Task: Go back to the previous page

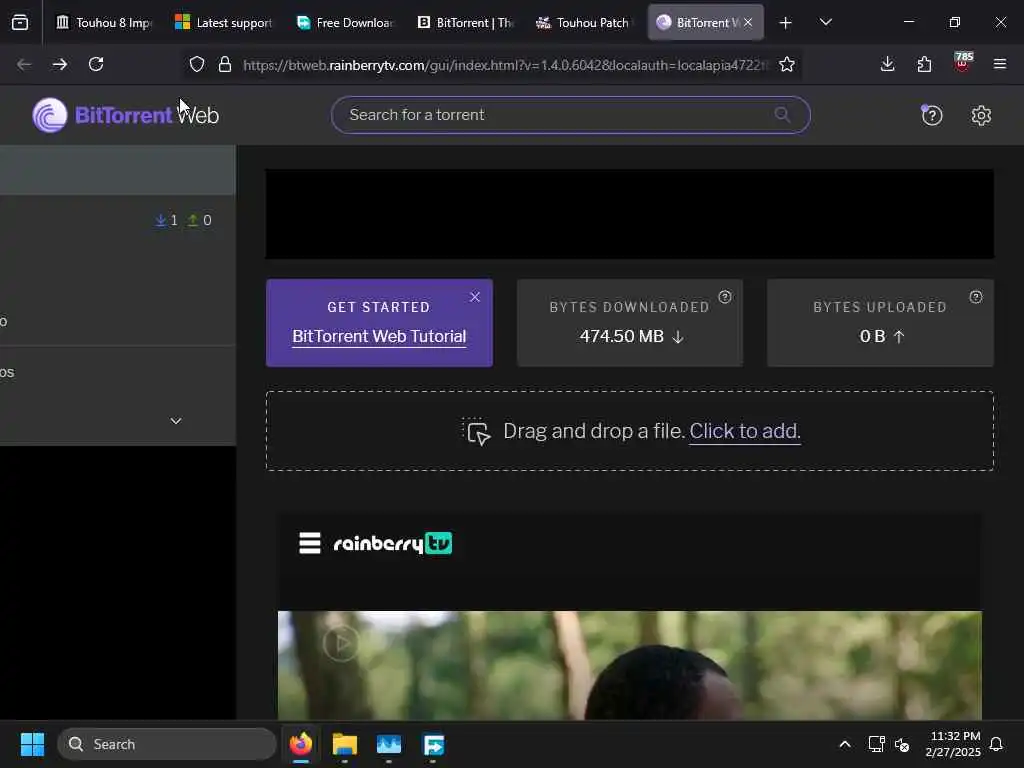Action: click(x=24, y=64)
